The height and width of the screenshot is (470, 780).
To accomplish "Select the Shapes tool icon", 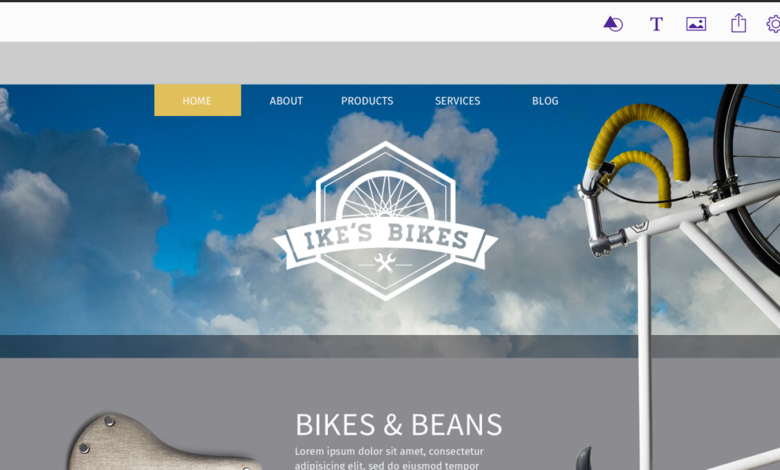I will pos(613,23).
